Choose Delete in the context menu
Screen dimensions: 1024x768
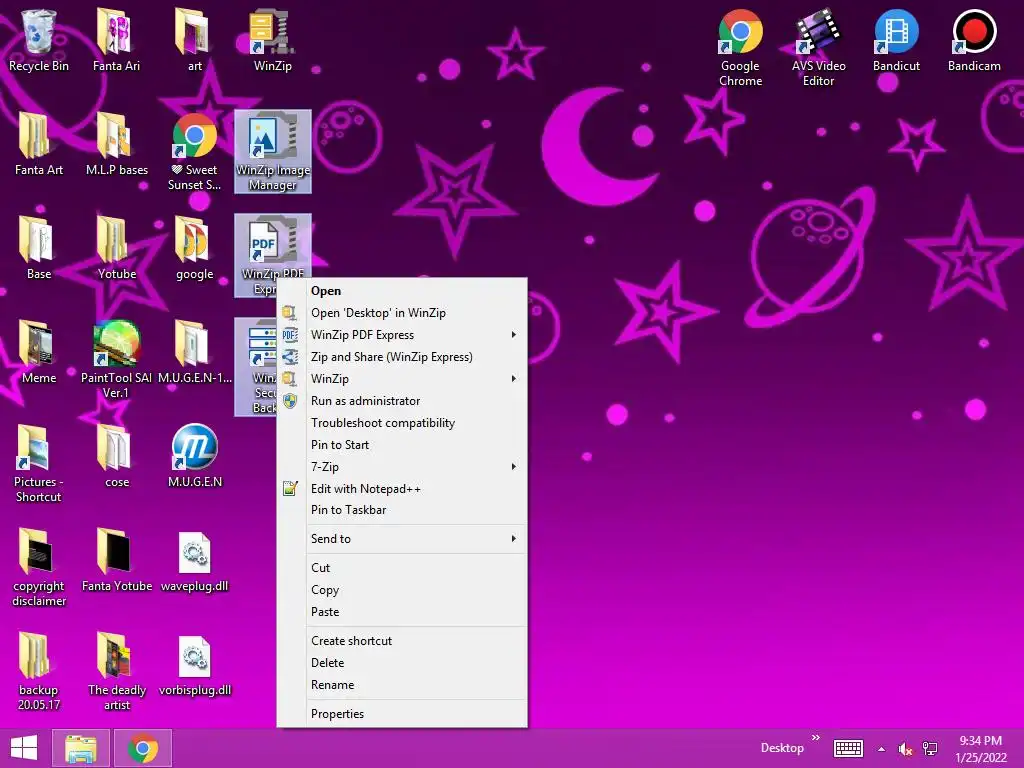click(402, 663)
